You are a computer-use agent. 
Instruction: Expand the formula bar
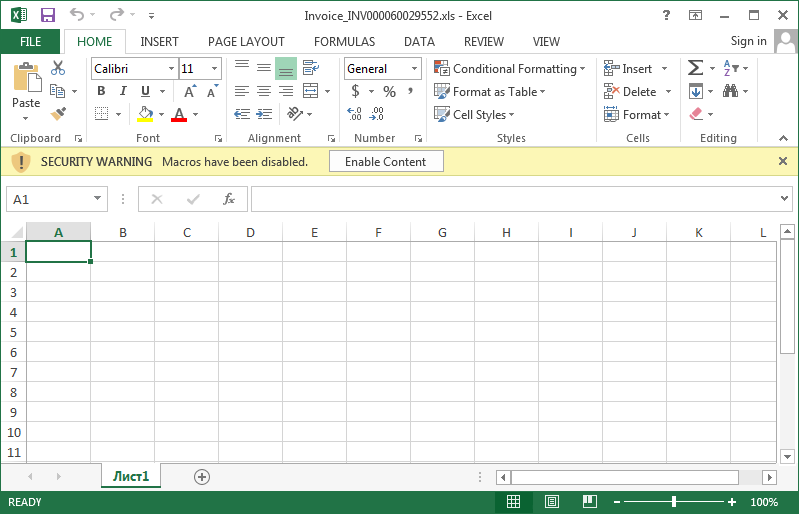point(785,199)
